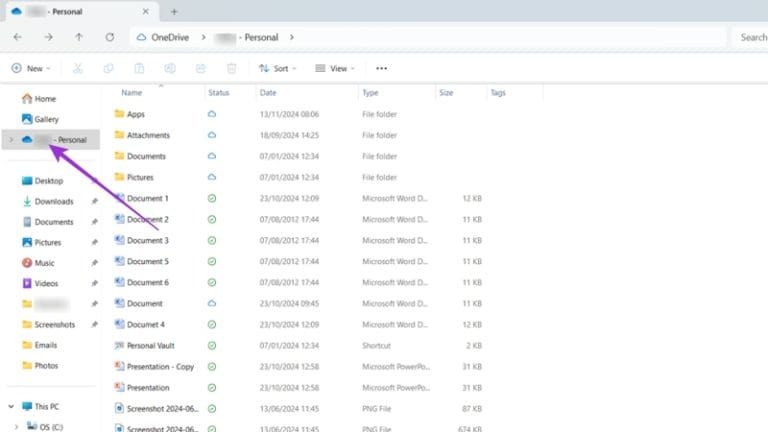Click OneDrive in the address bar

coord(170,37)
